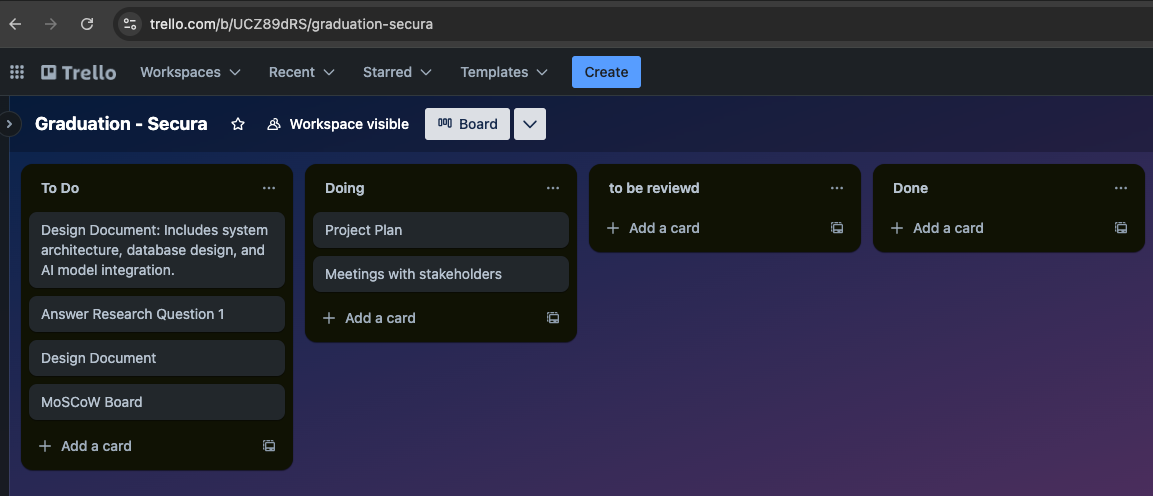Open the Workspaces dropdown menu
Viewport: 1153px width, 496px height.
click(x=190, y=72)
